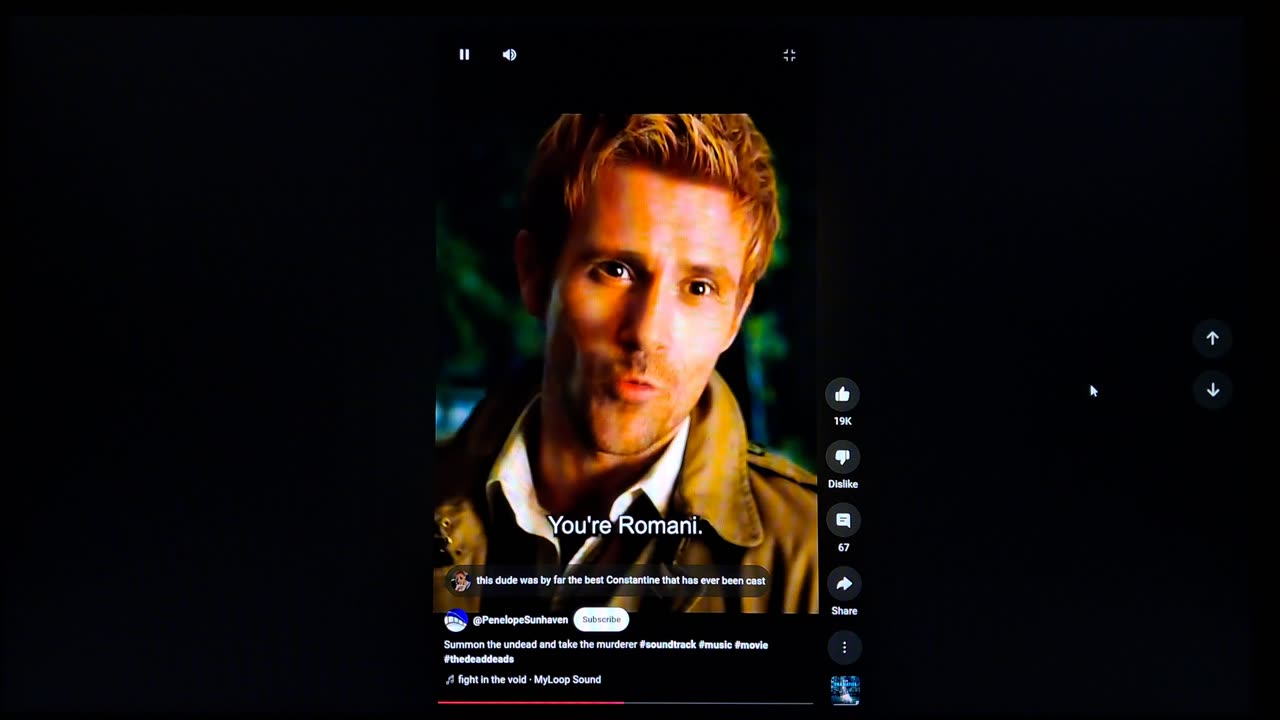
Task: Open the #music hashtag
Action: 715,645
